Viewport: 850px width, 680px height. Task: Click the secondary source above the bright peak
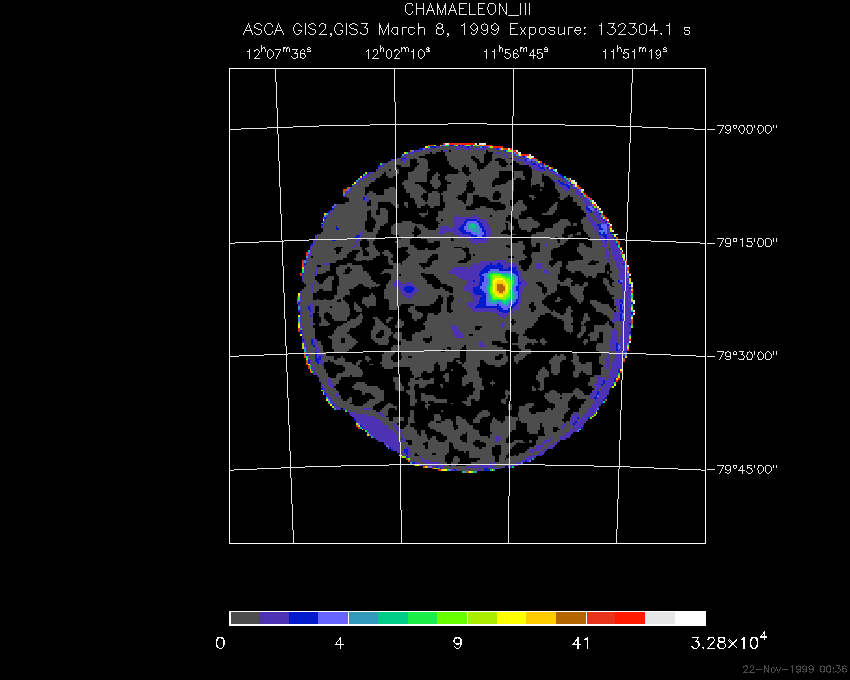coord(473,227)
